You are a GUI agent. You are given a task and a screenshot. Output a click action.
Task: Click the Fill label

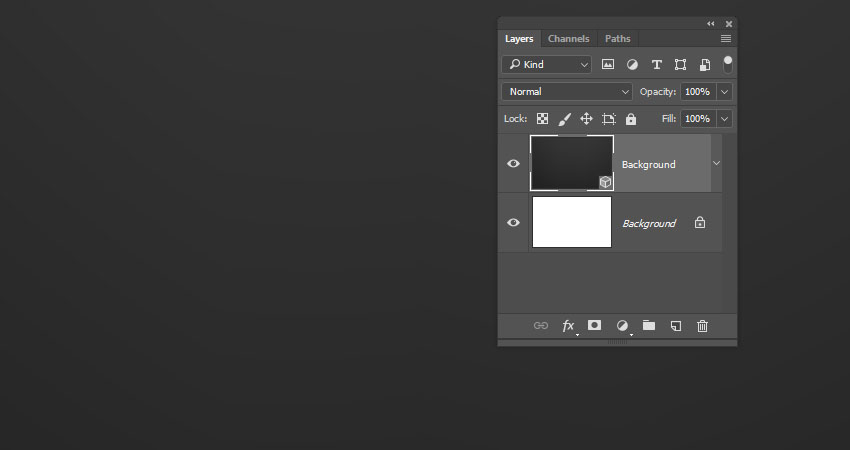[x=669, y=119]
